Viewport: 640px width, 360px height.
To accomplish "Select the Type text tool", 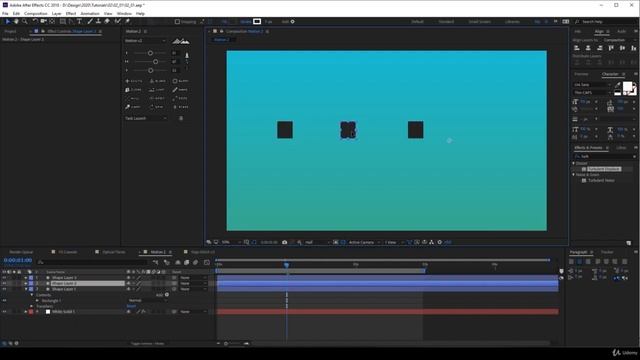I will (80, 21).
